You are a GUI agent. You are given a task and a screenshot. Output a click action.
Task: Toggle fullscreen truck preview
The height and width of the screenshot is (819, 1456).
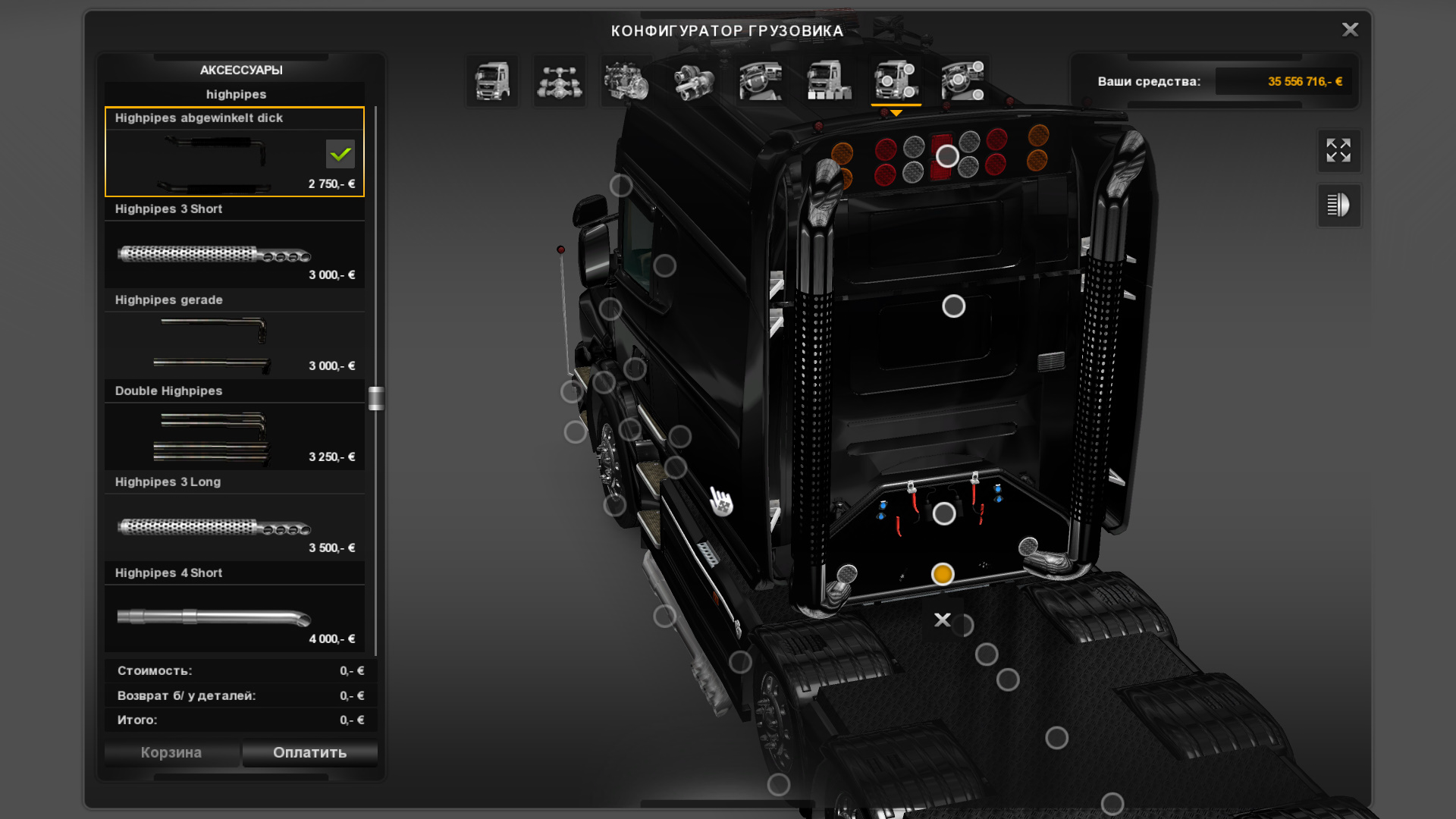pyautogui.click(x=1338, y=150)
